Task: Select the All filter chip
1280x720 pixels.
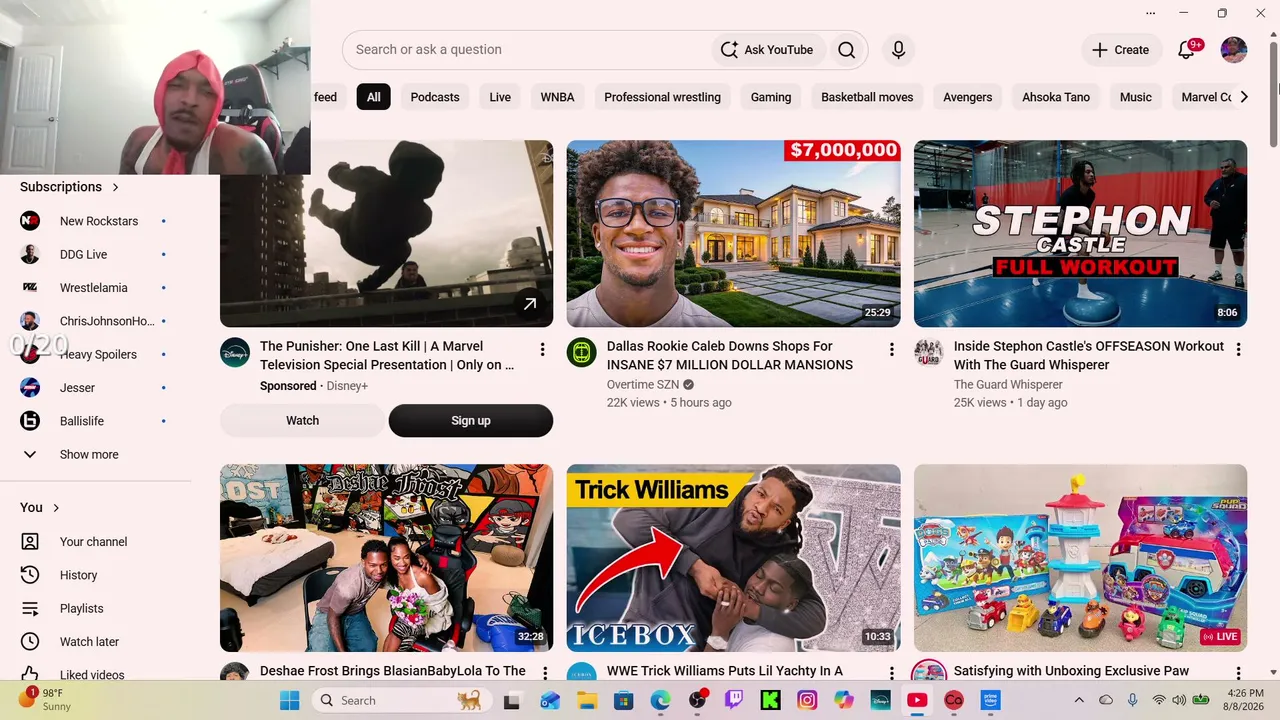Action: click(x=373, y=97)
